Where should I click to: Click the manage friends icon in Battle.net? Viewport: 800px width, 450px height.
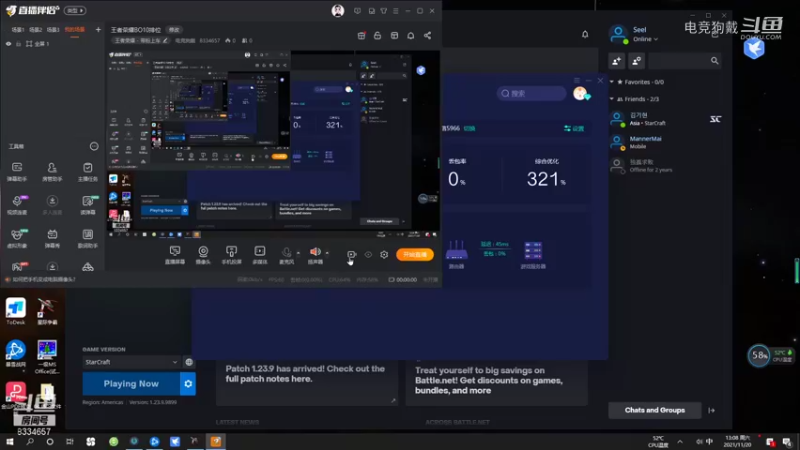(636, 61)
